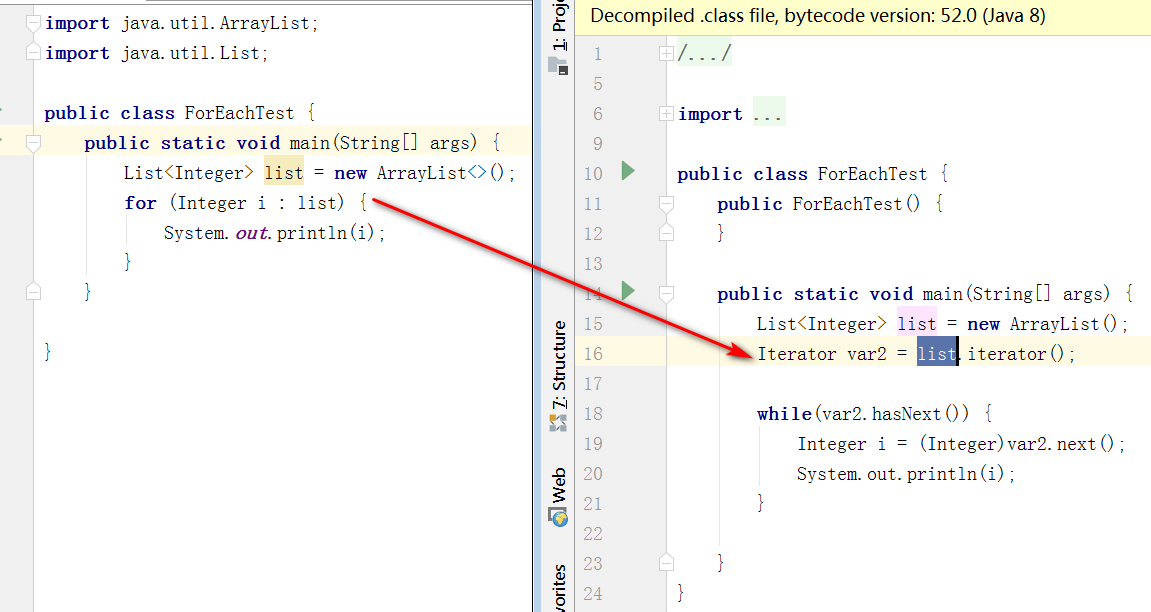This screenshot has width=1151, height=612.
Task: Collapse the import statements in the left editor
Action: (32, 22)
